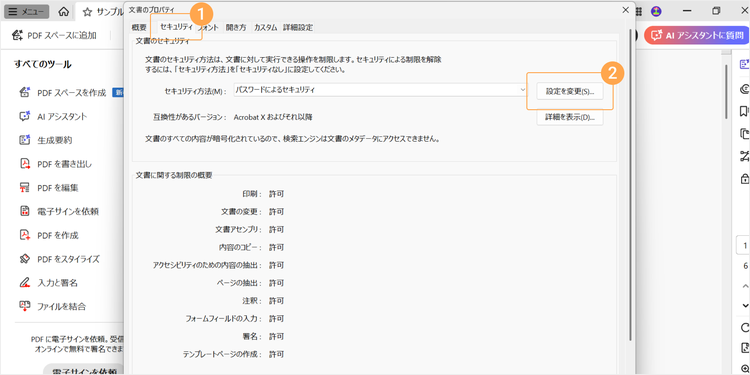Click the document compress icon in right rail
The width and height of the screenshot is (750, 375).
click(745, 347)
